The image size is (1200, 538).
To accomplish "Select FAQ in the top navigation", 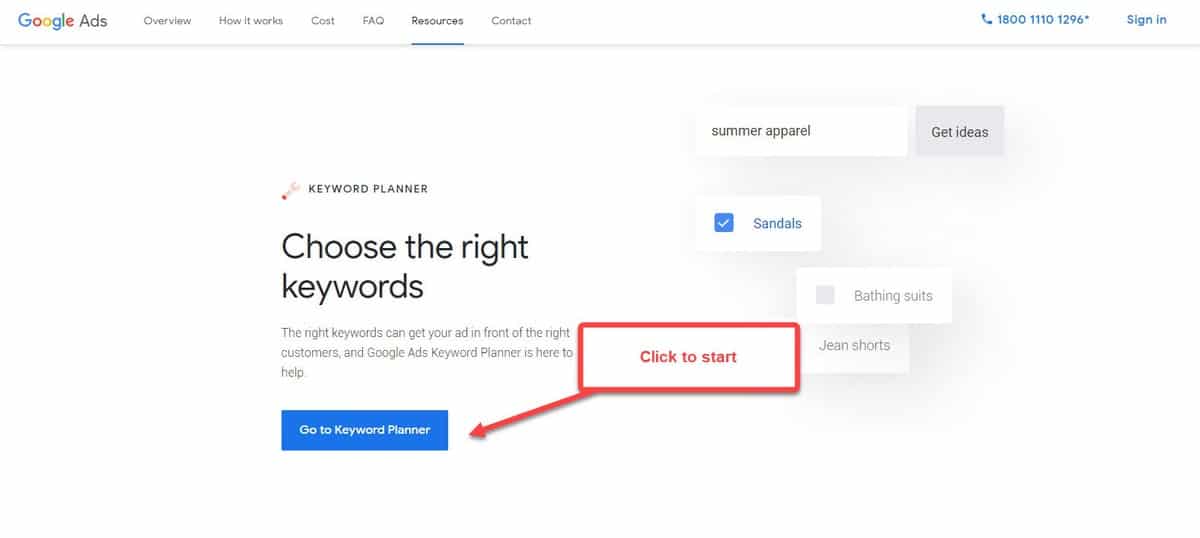I will 373,20.
